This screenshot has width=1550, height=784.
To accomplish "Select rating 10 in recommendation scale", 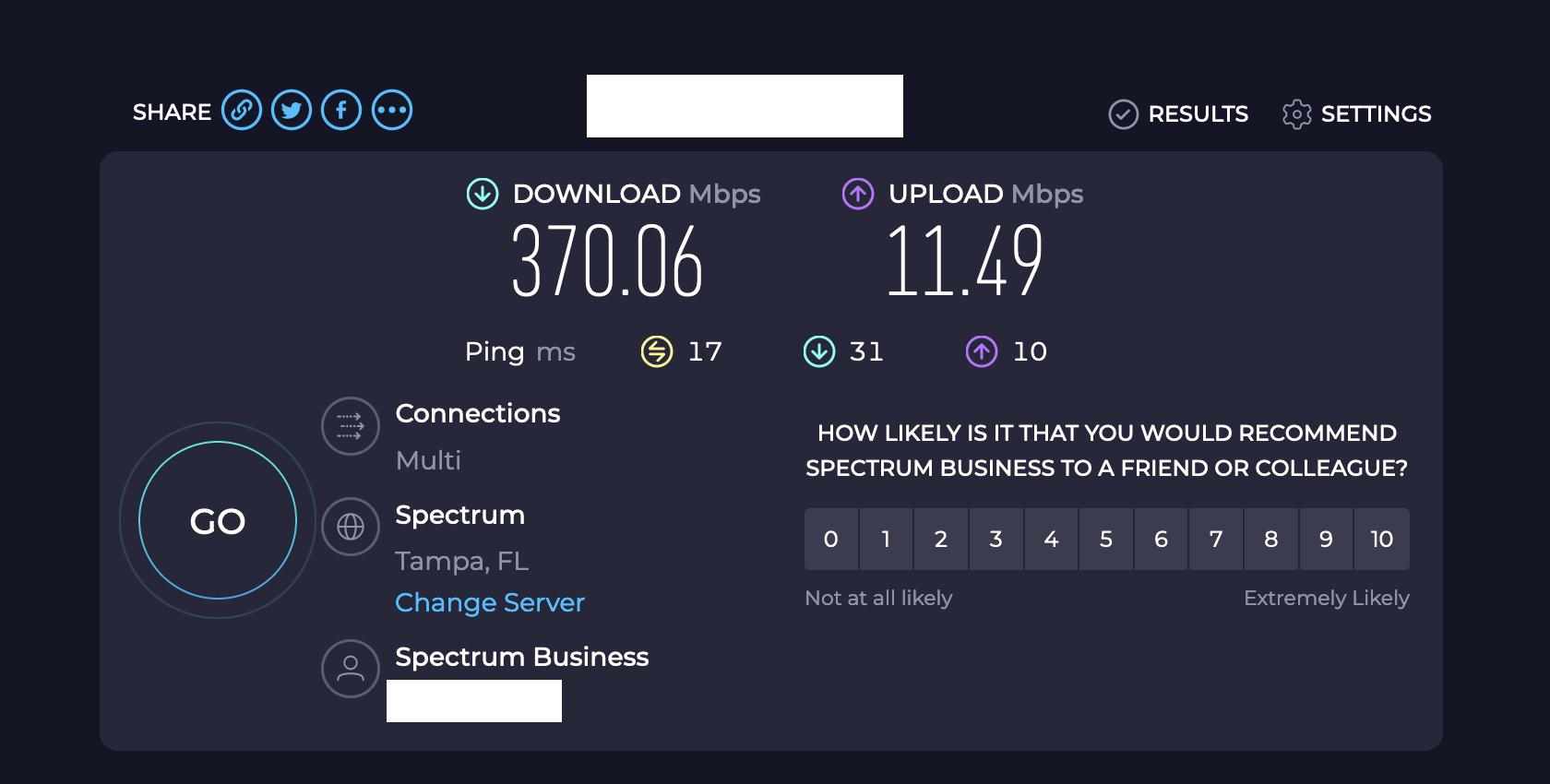I will pyautogui.click(x=1382, y=539).
